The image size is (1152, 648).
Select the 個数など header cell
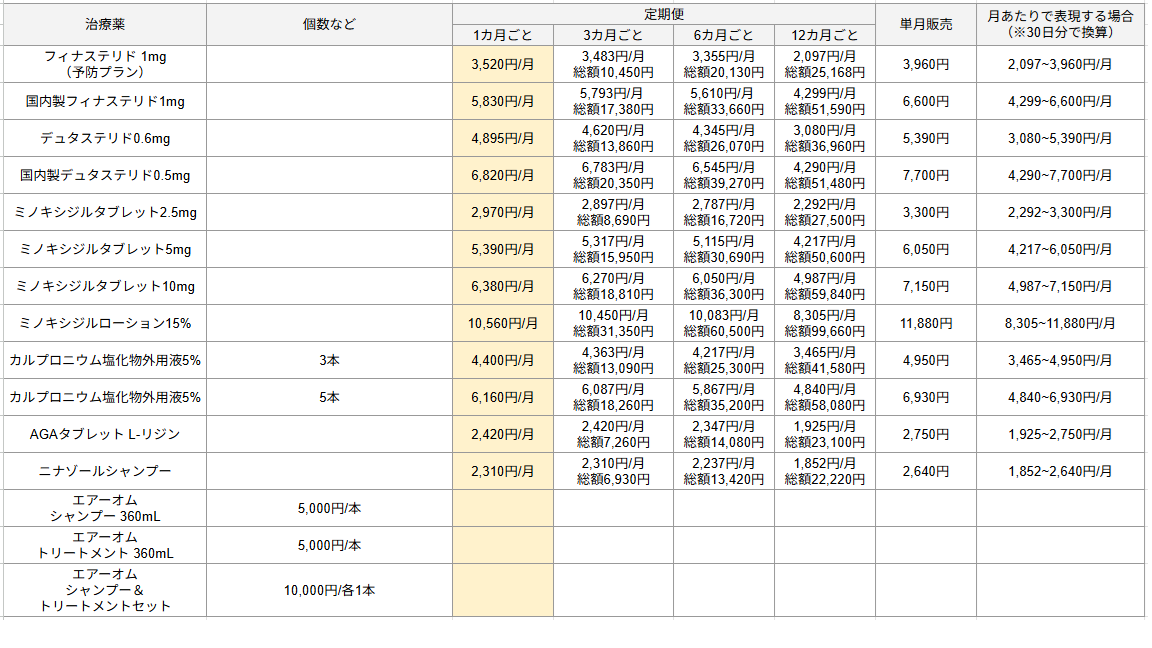coord(329,24)
